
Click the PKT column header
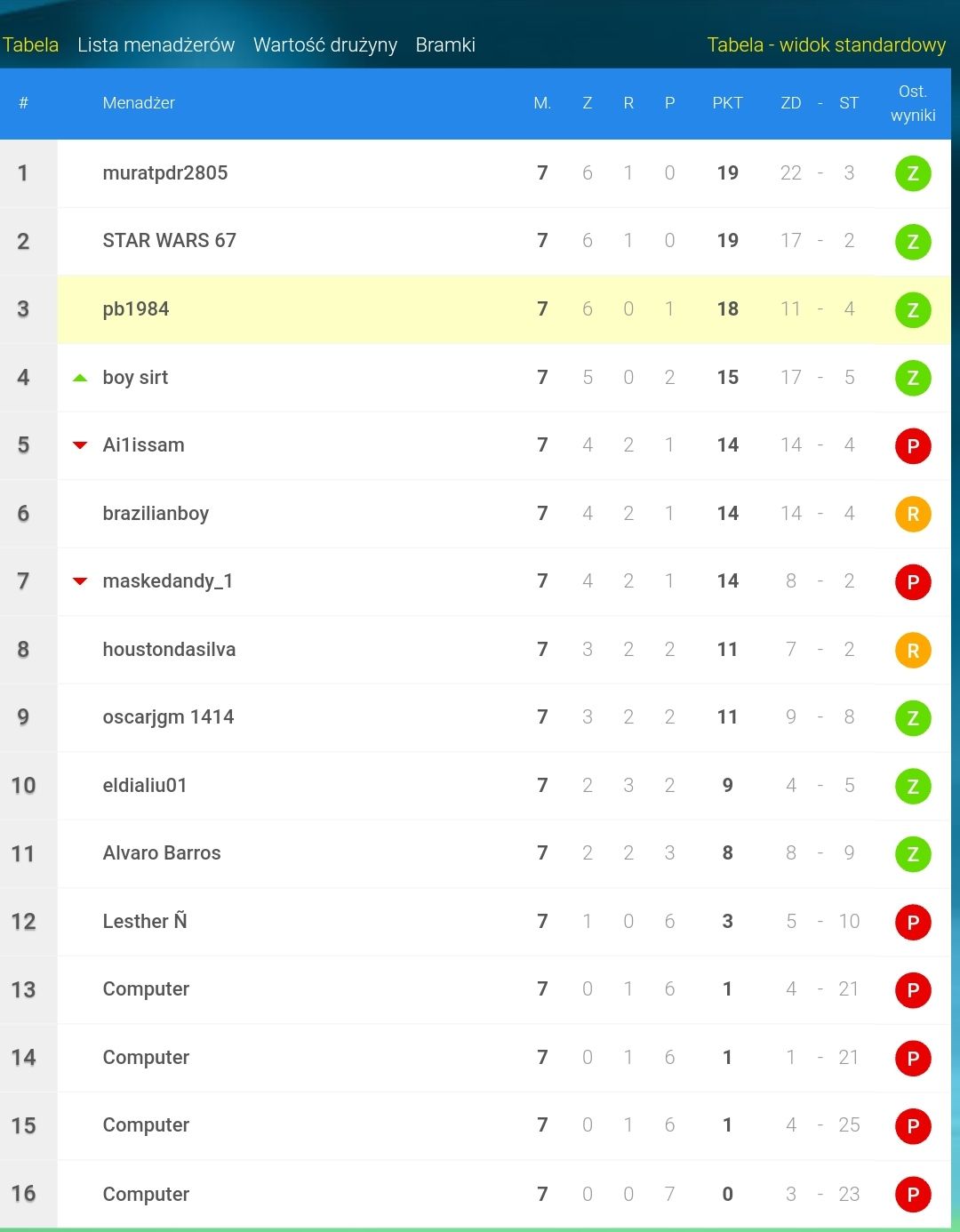pyautogui.click(x=727, y=103)
